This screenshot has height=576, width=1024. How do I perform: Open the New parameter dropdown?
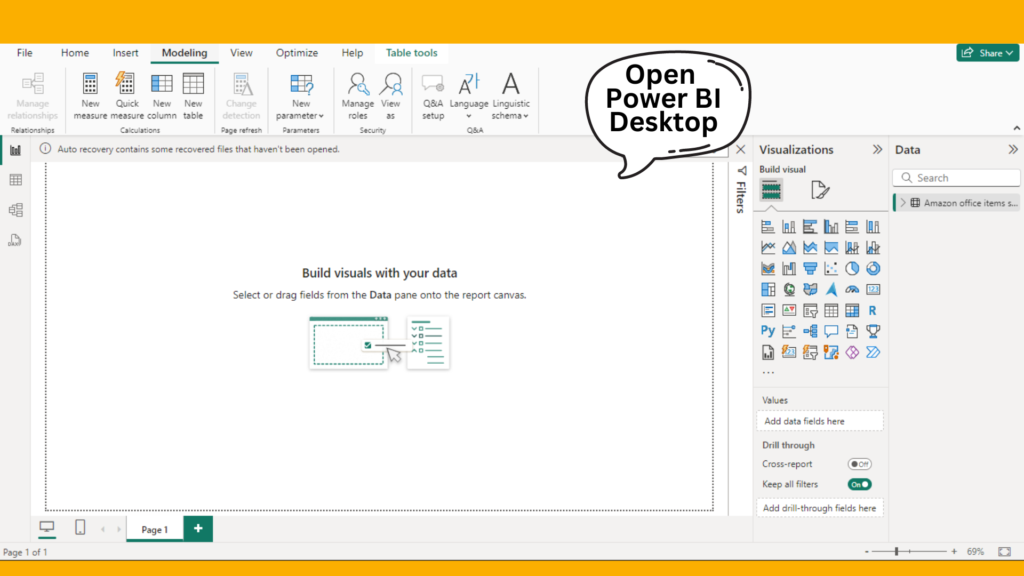[x=300, y=96]
